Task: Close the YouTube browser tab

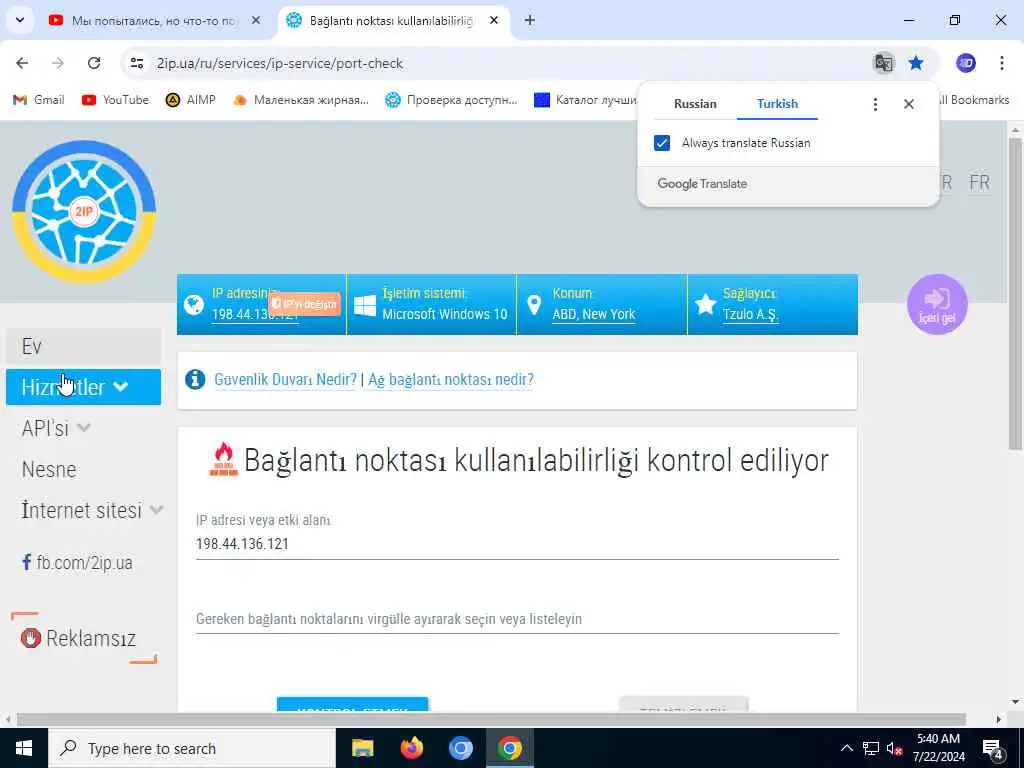Action: pos(256,20)
